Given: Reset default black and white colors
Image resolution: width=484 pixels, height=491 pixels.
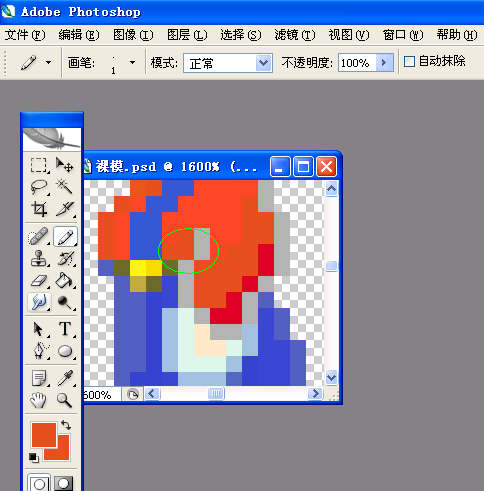Looking at the screenshot, I should tap(34, 457).
